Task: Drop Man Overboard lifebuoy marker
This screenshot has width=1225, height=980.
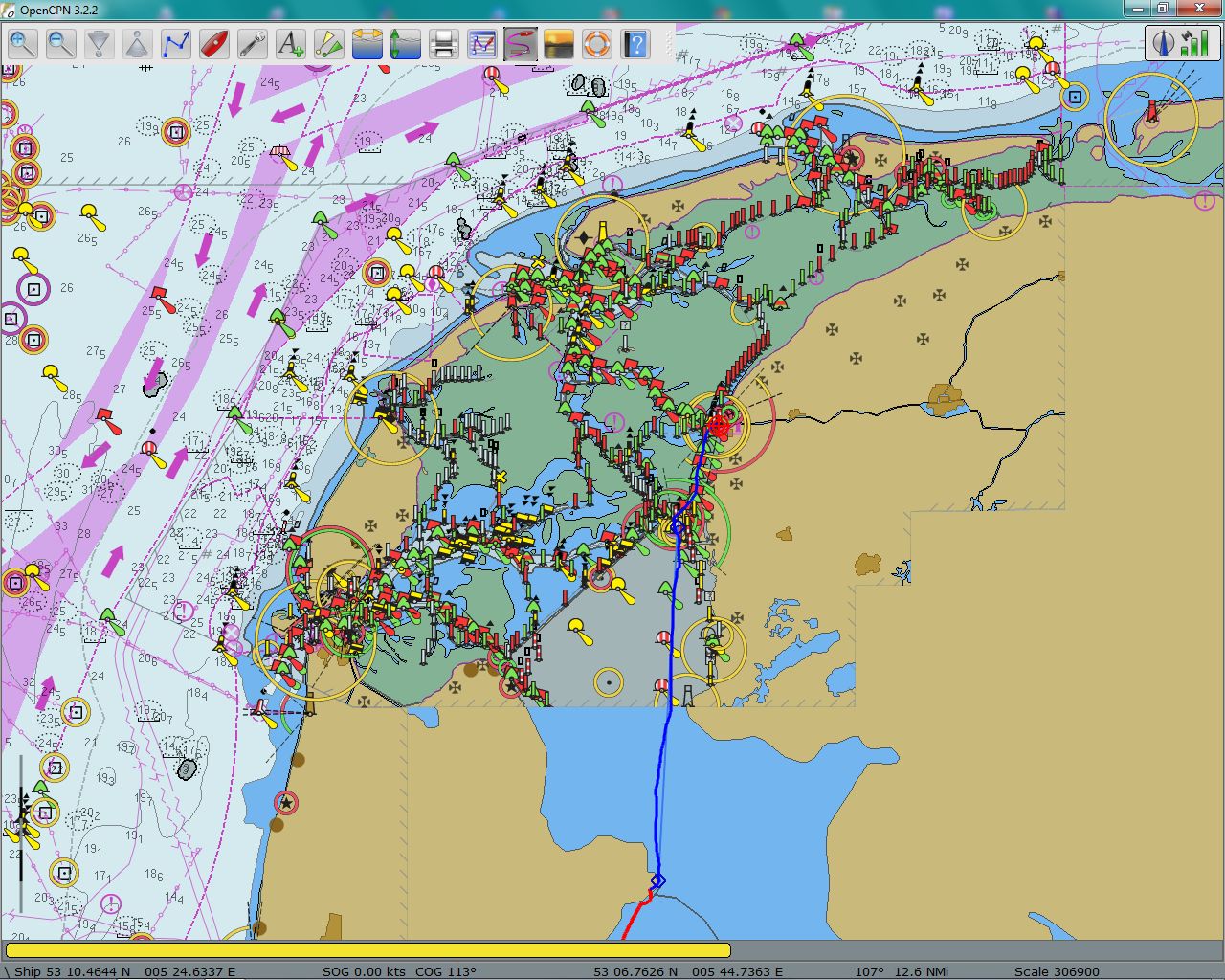Action: pos(597,44)
